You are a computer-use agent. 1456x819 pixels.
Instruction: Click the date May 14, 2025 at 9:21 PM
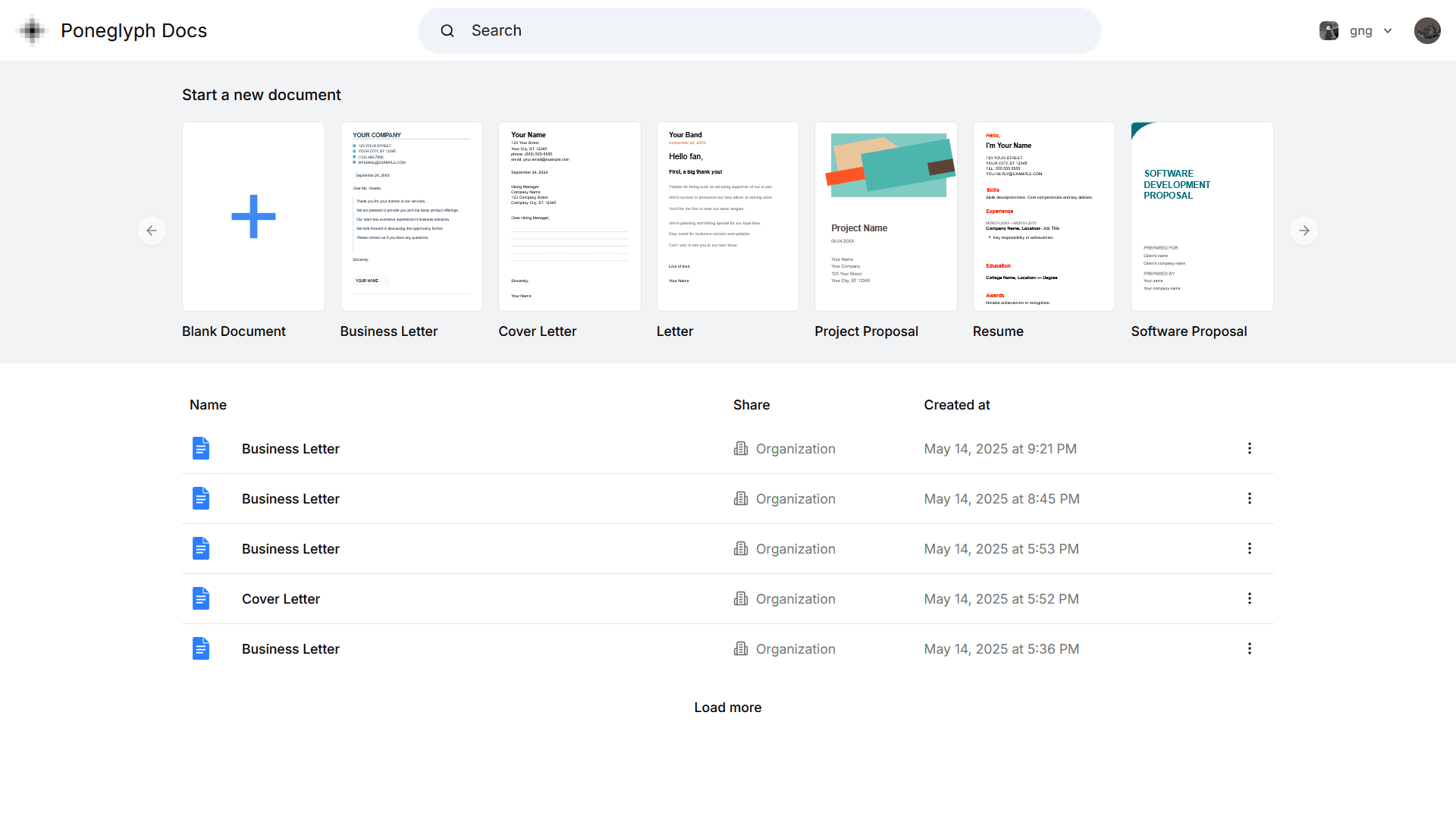point(1000,449)
